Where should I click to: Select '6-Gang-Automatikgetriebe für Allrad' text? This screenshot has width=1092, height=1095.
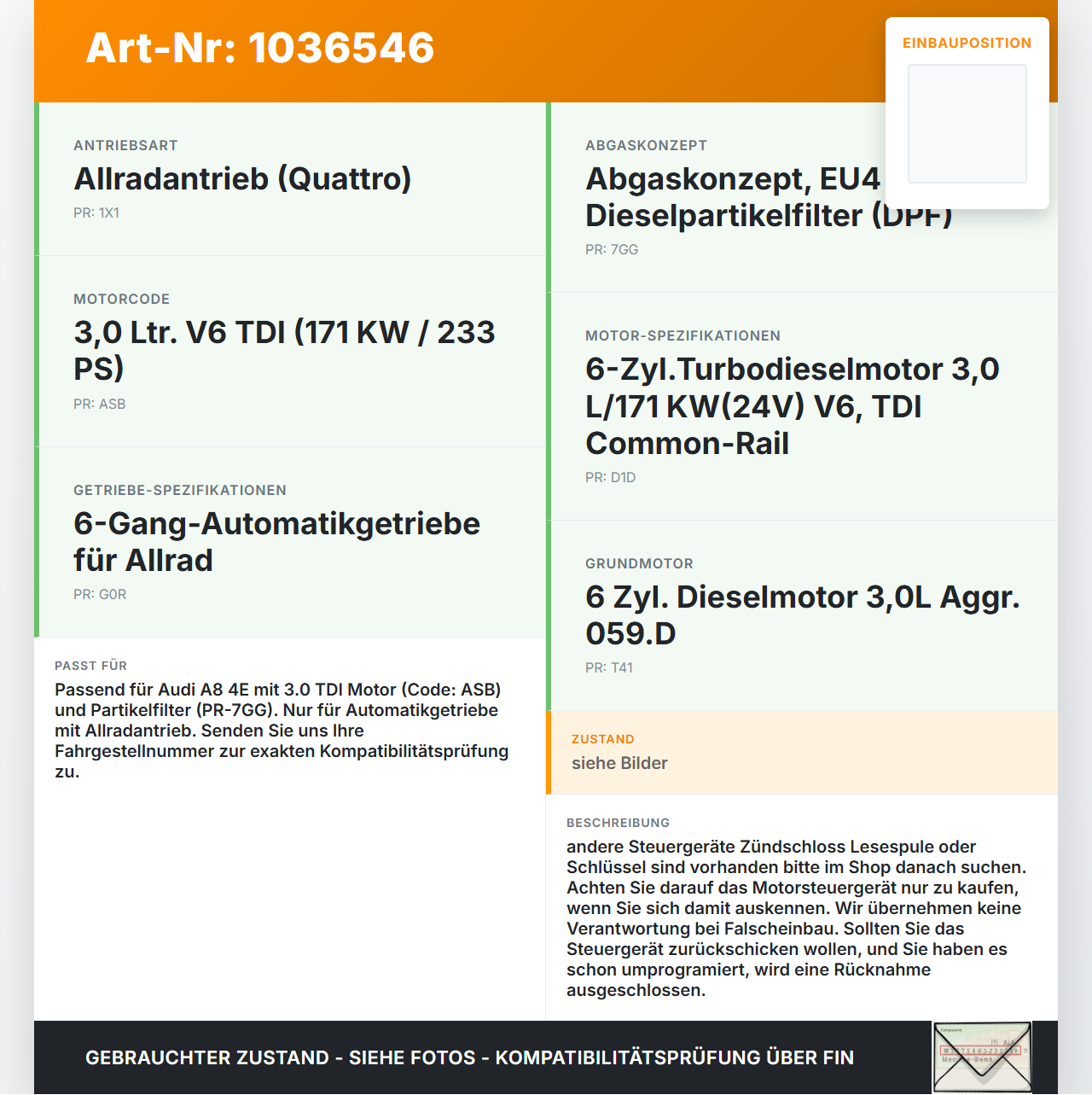[276, 541]
